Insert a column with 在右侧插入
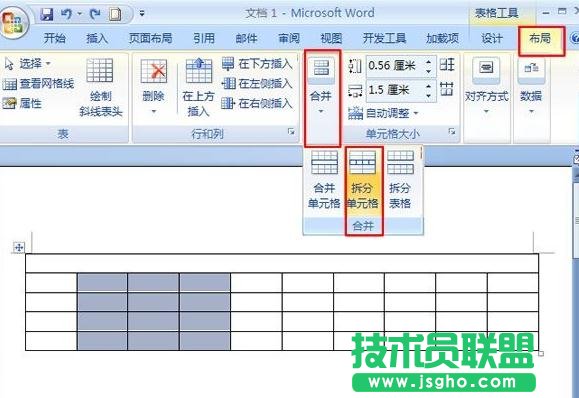The image size is (579, 398). tap(257, 103)
